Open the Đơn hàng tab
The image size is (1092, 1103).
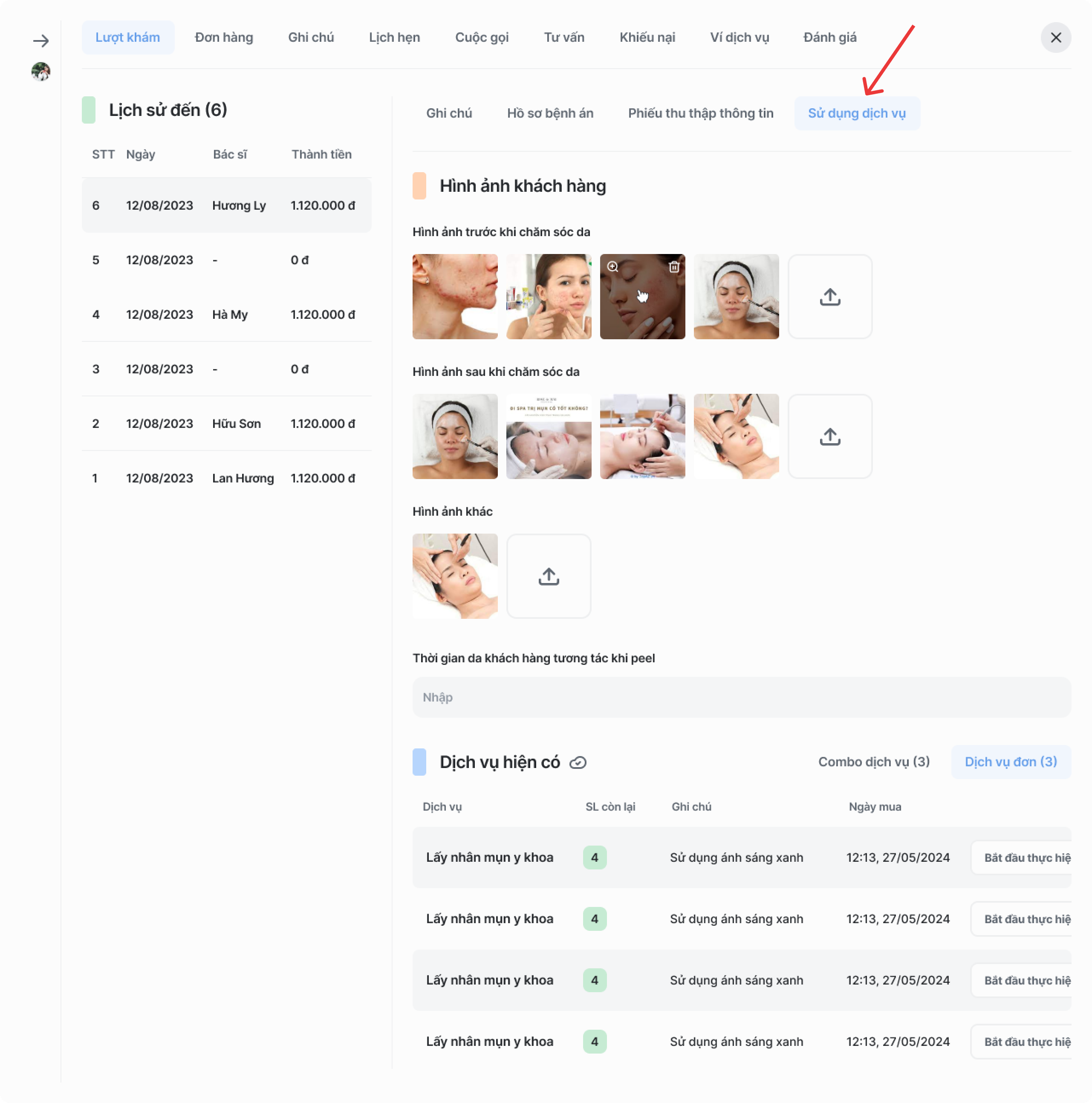click(224, 38)
